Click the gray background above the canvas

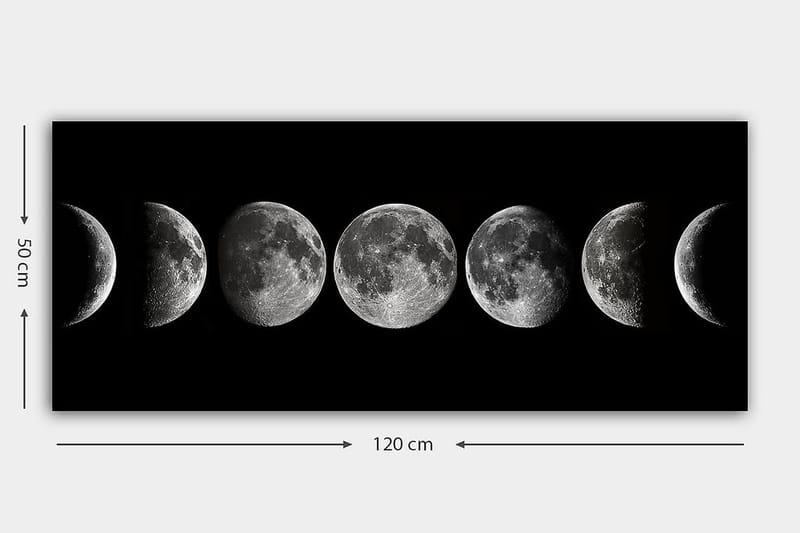tap(400, 60)
